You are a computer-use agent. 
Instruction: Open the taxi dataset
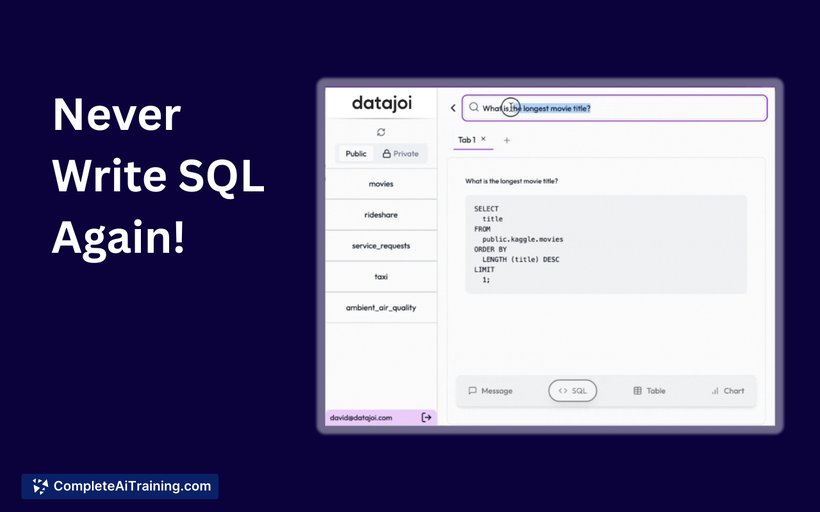click(x=381, y=277)
